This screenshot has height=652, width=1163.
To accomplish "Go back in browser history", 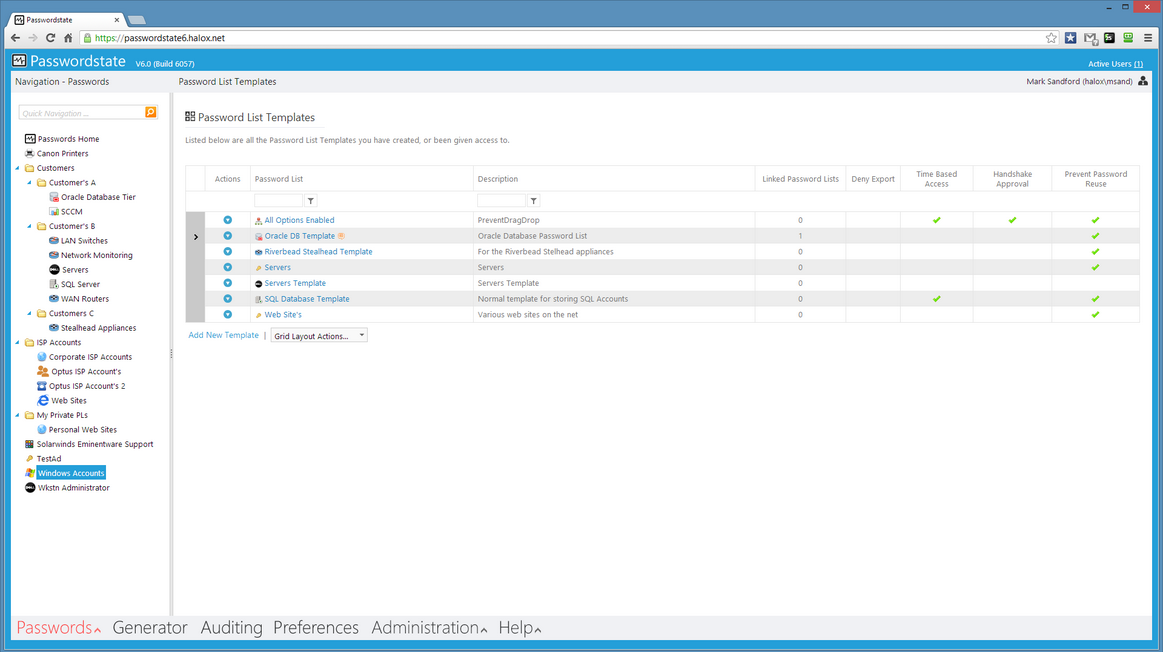I will click(x=16, y=38).
